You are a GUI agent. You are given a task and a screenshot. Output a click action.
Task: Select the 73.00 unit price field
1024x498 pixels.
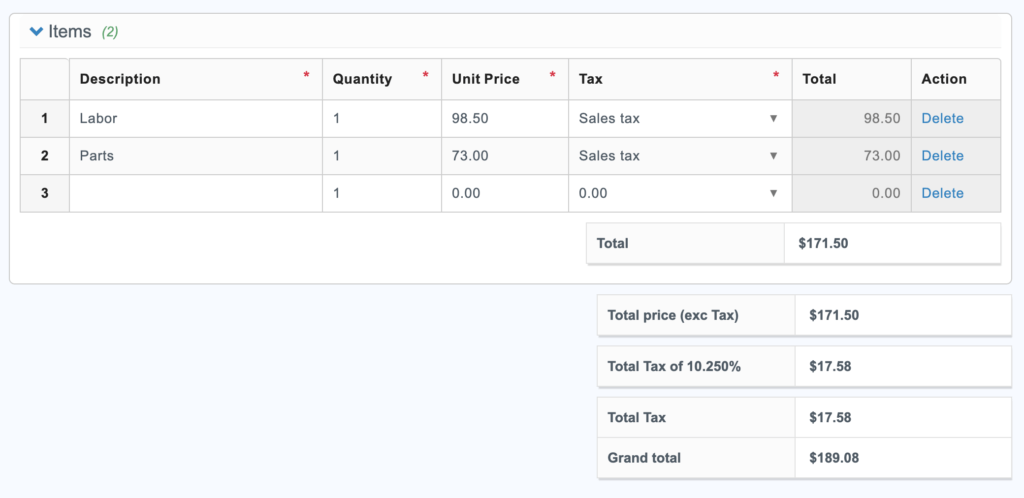(x=504, y=156)
